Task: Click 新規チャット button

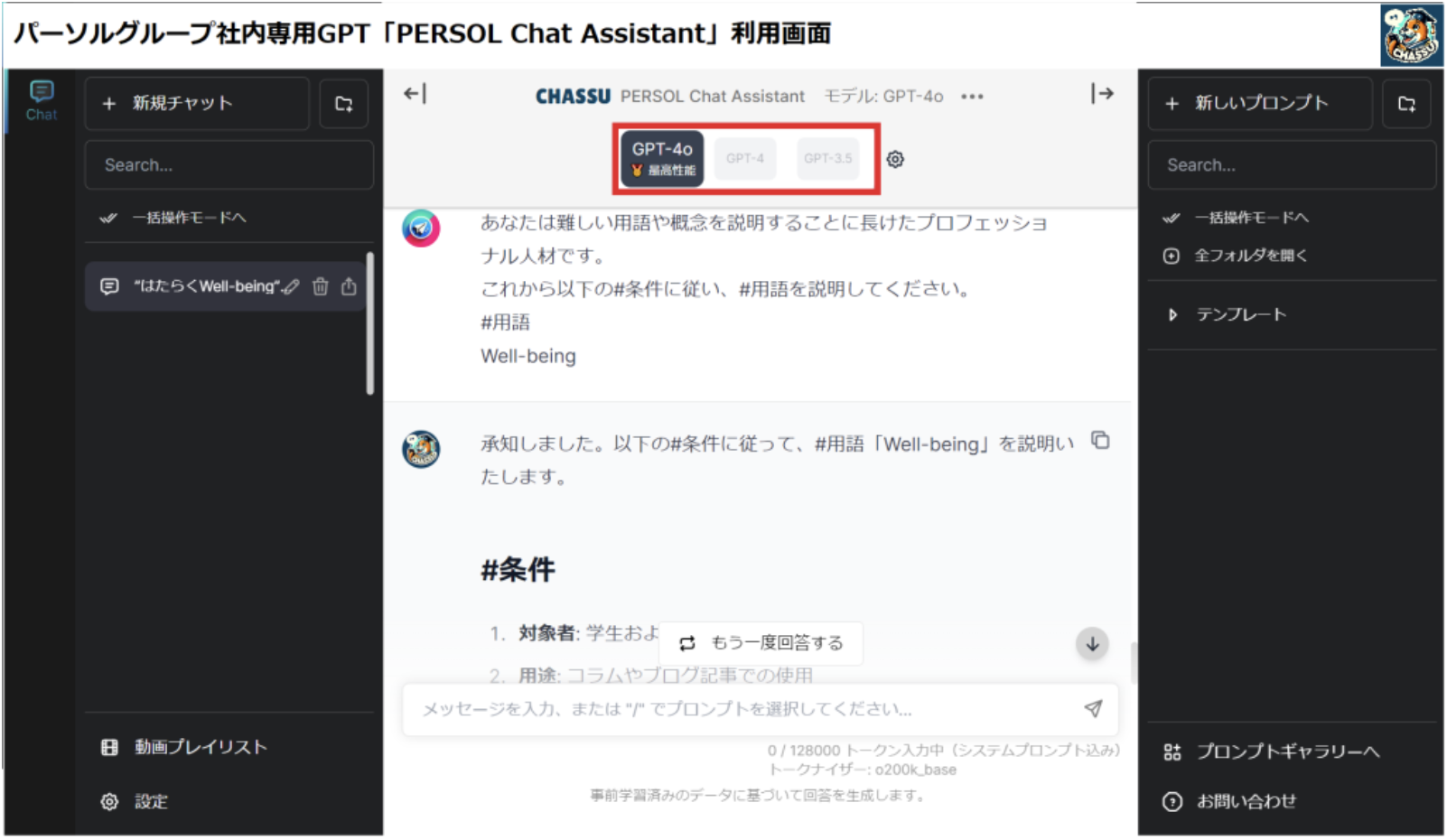Action: click(x=197, y=104)
